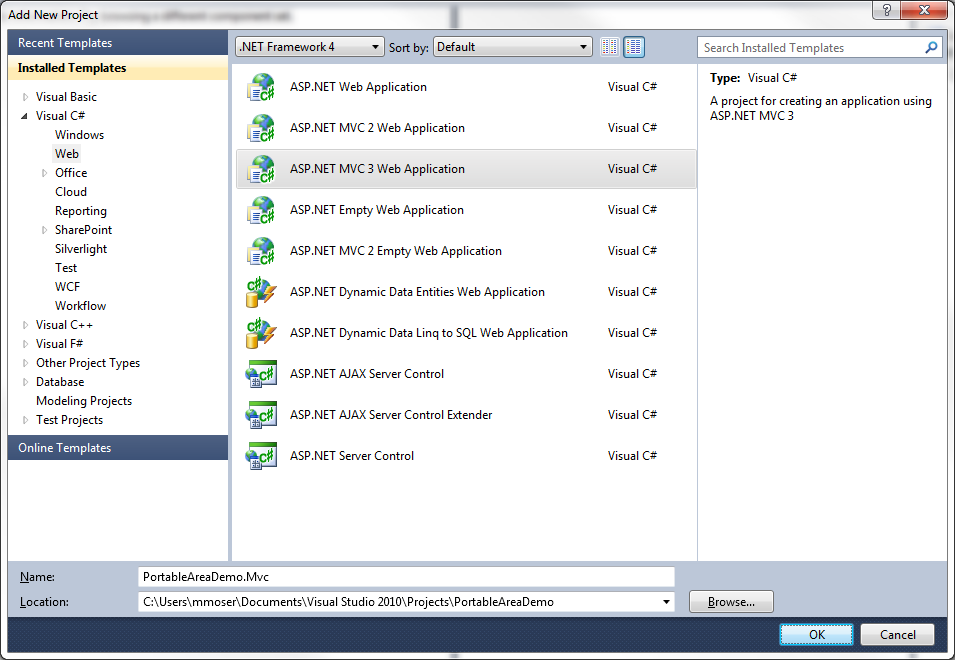Screen dimensions: 955x660
Task: Select the ASP.NET MVC 2 Empty Web Application name
Action: (x=396, y=251)
